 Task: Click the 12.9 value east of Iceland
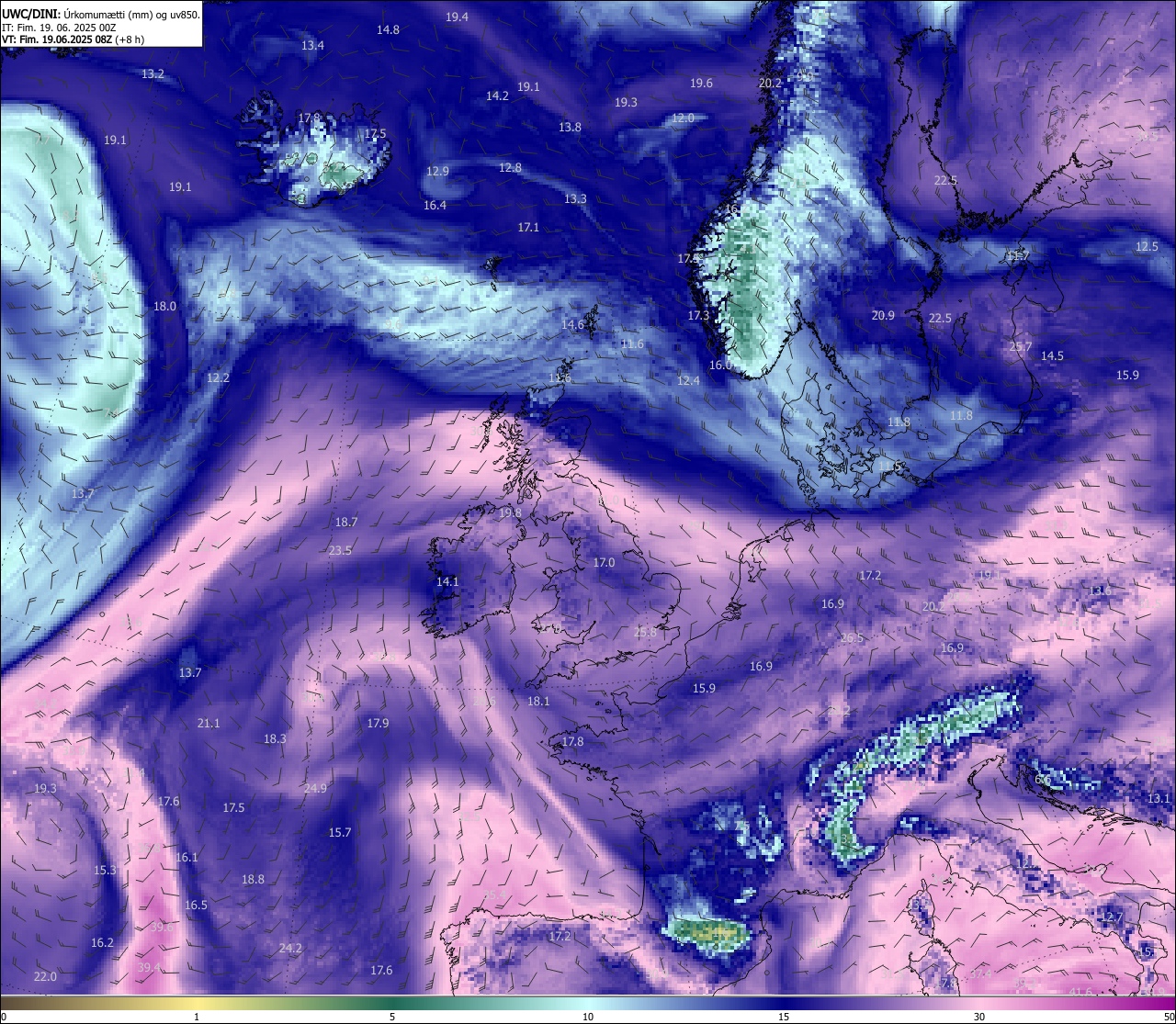coord(437,172)
